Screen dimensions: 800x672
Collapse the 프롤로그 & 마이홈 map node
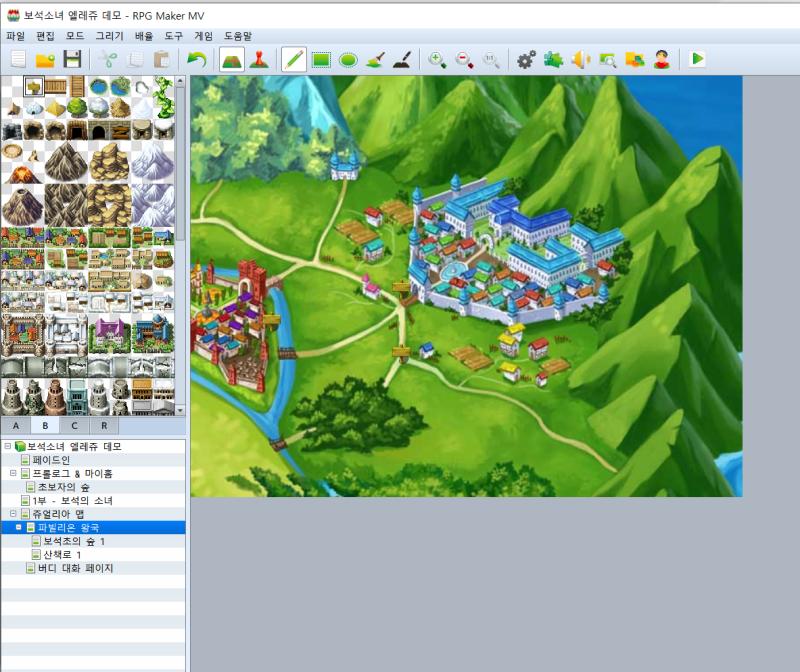[13, 473]
